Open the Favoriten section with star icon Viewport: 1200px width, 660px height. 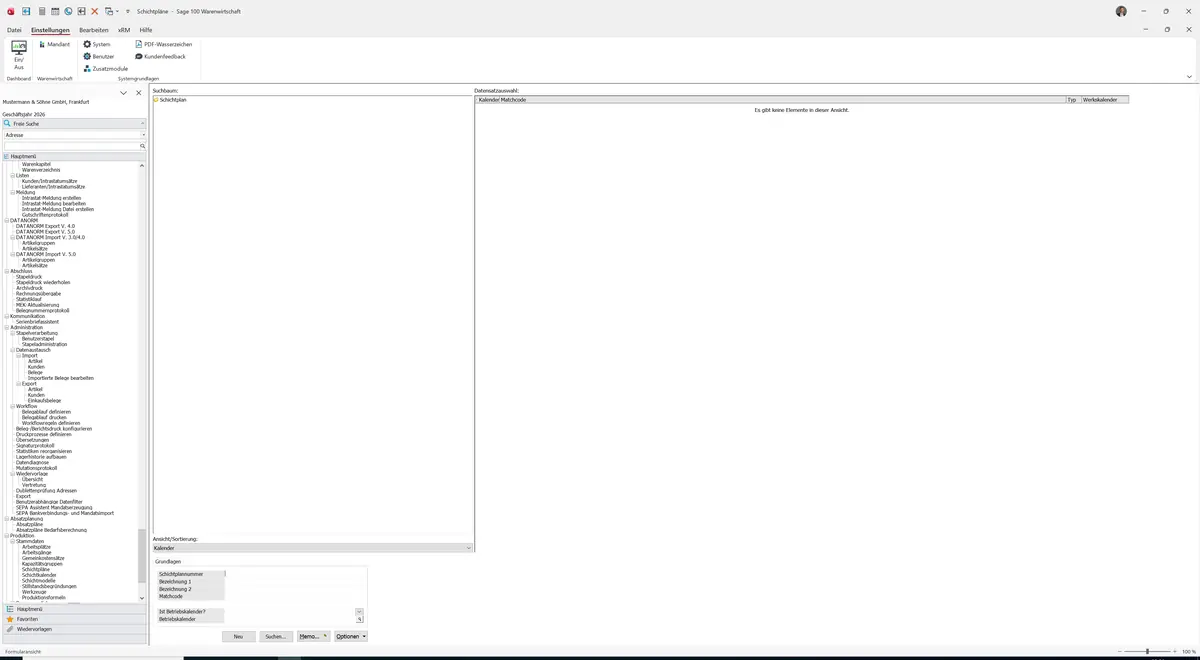tap(75, 619)
